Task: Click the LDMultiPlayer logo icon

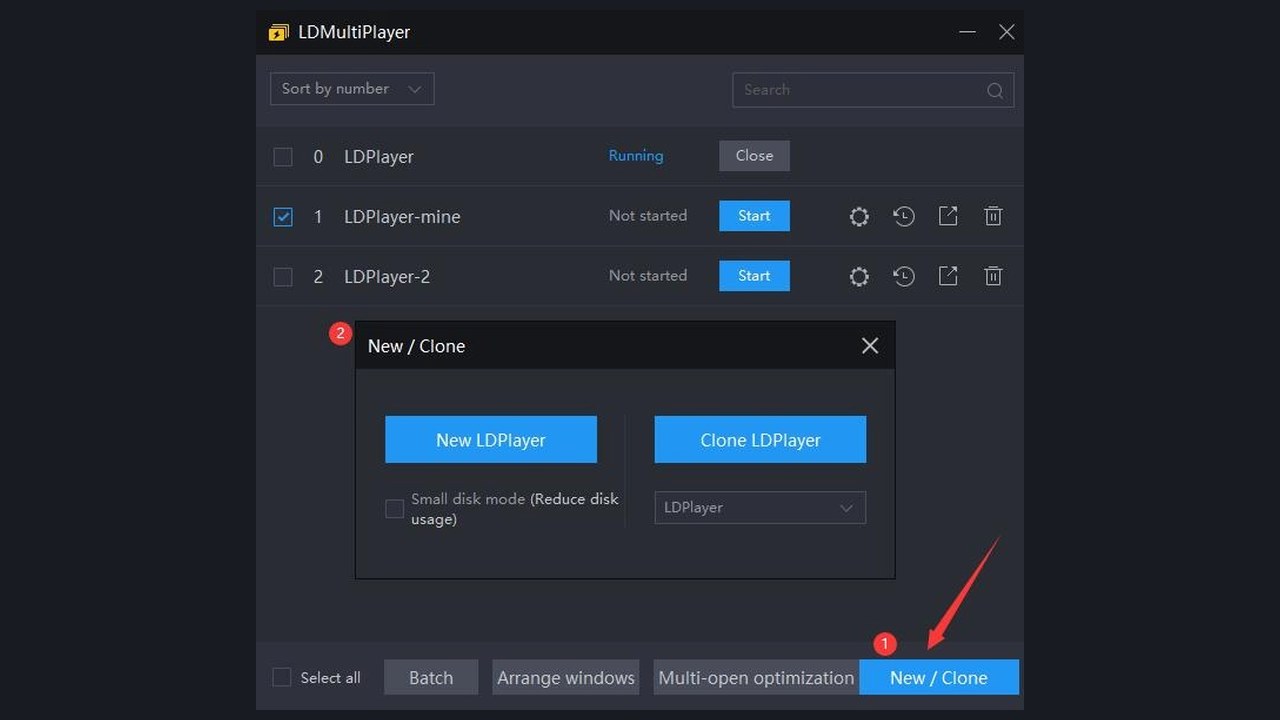Action: [278, 33]
